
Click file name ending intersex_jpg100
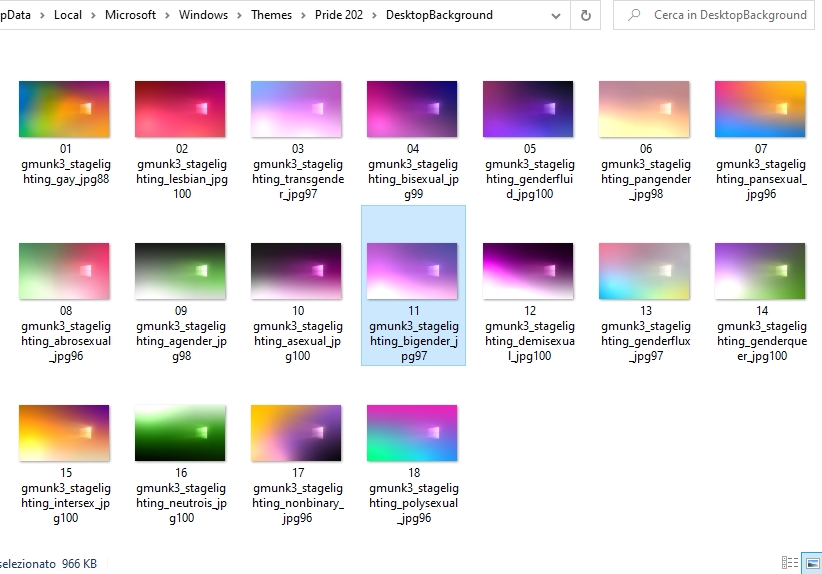click(66, 495)
